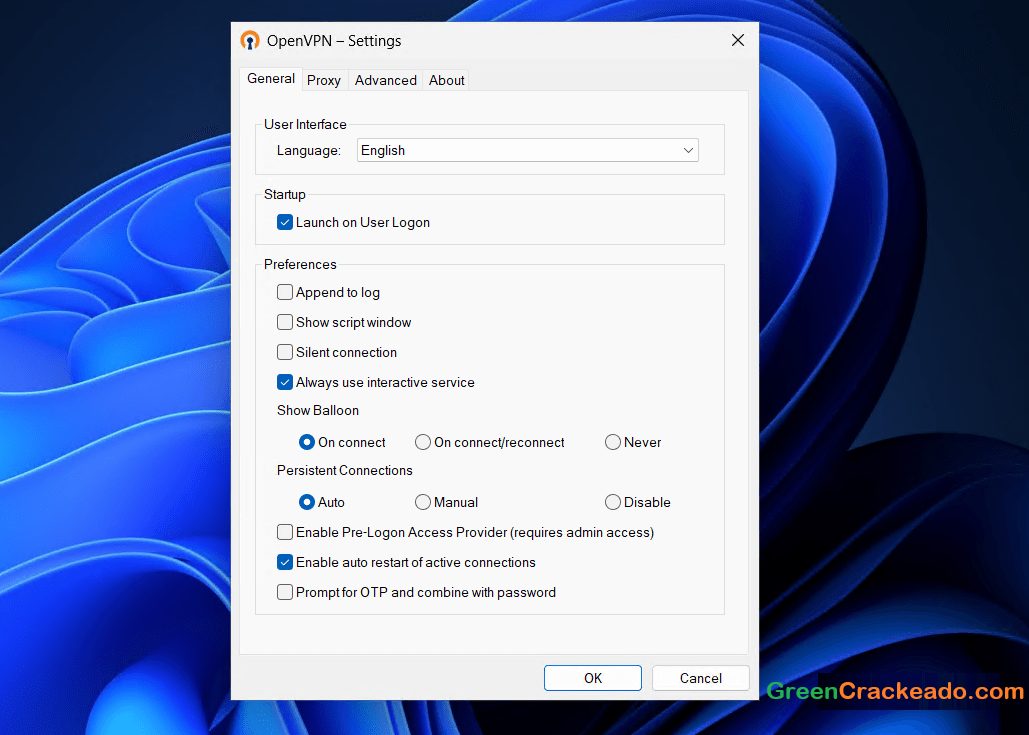Open the About tab

(446, 80)
